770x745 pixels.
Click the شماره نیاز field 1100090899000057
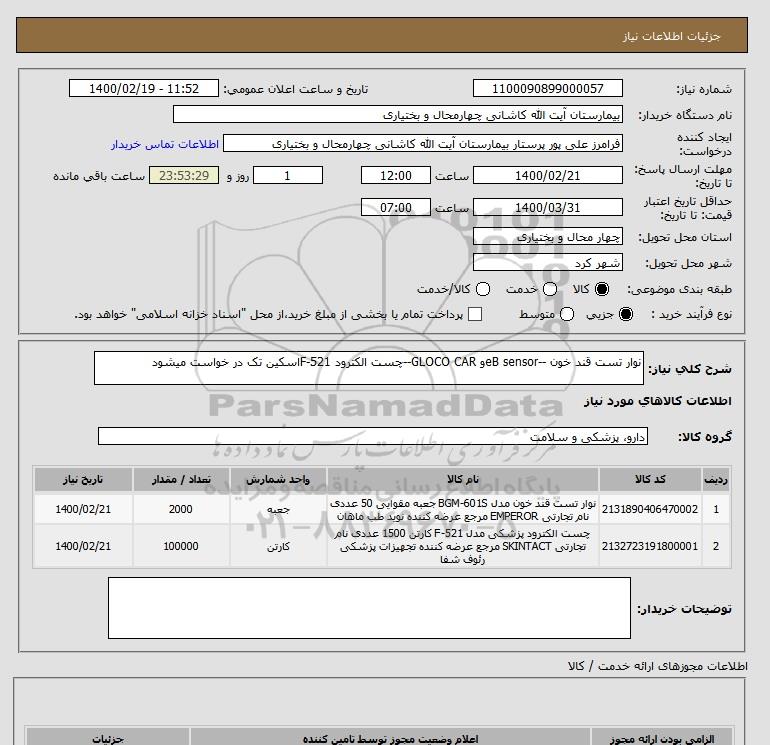point(548,88)
